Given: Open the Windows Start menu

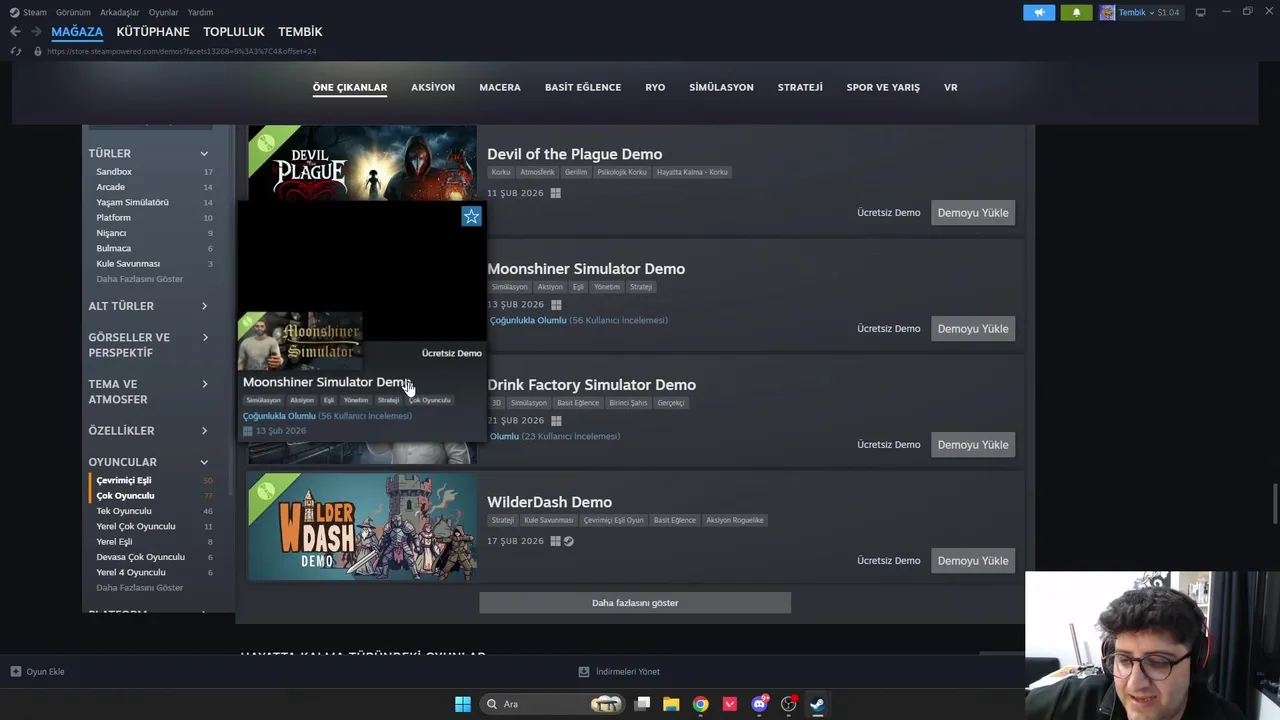Looking at the screenshot, I should tap(462, 704).
